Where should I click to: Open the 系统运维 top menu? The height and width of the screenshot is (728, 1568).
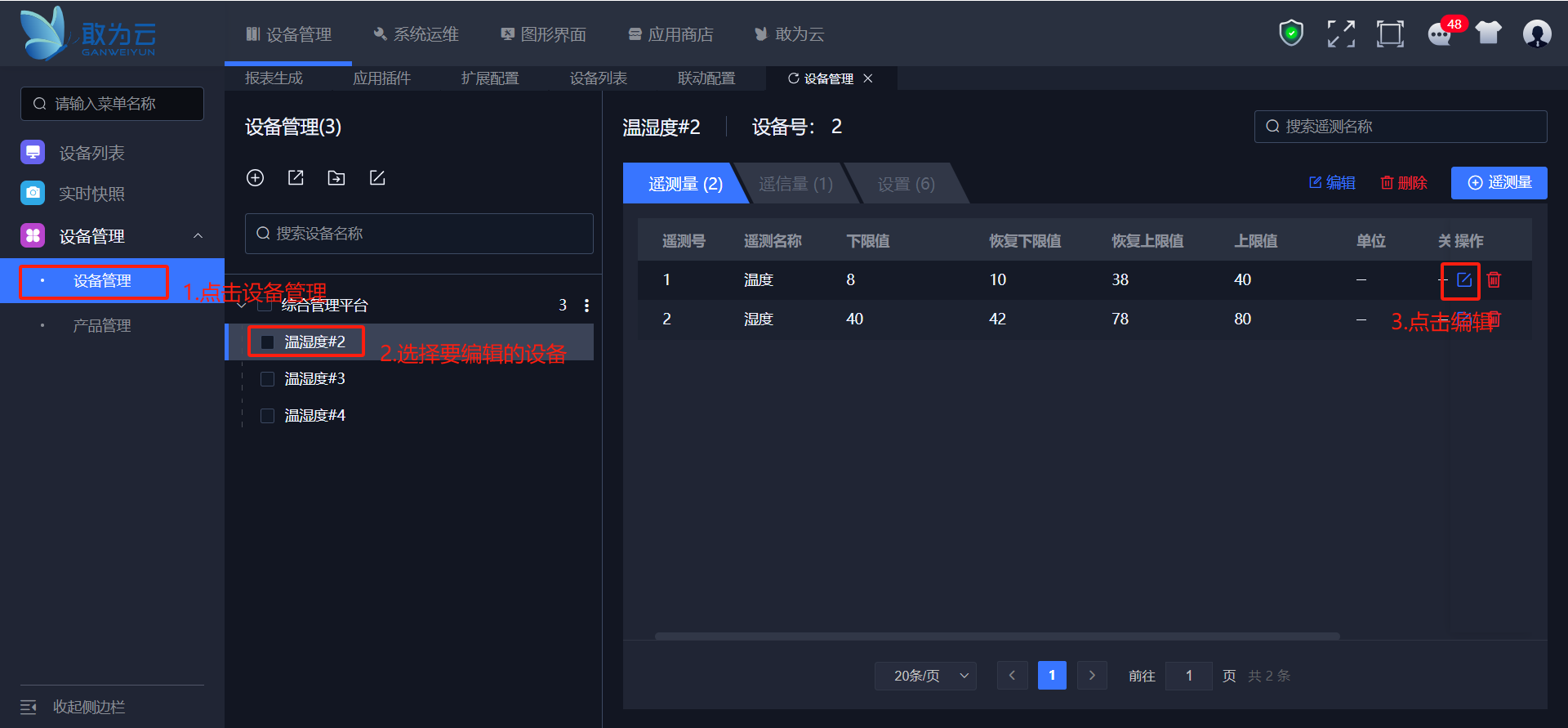(x=416, y=34)
